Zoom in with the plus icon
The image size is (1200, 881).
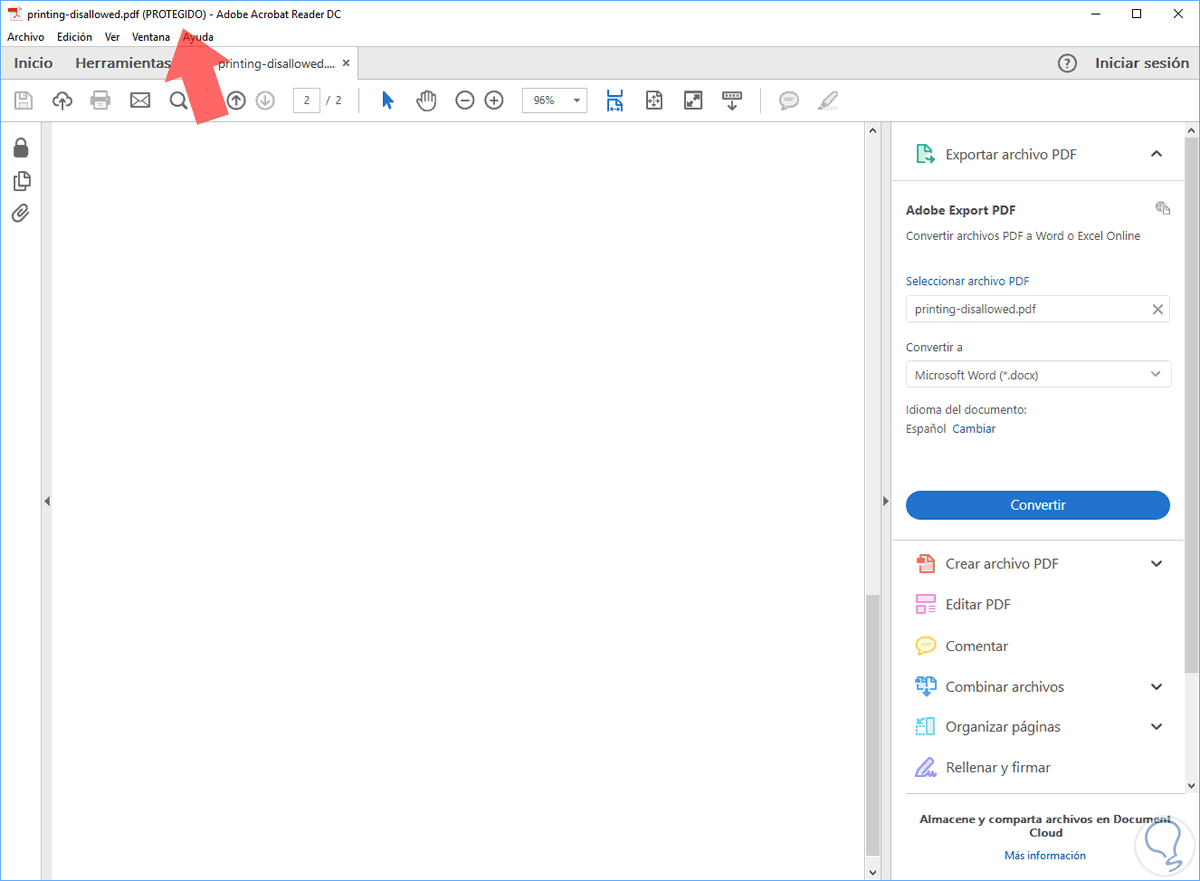coord(494,101)
